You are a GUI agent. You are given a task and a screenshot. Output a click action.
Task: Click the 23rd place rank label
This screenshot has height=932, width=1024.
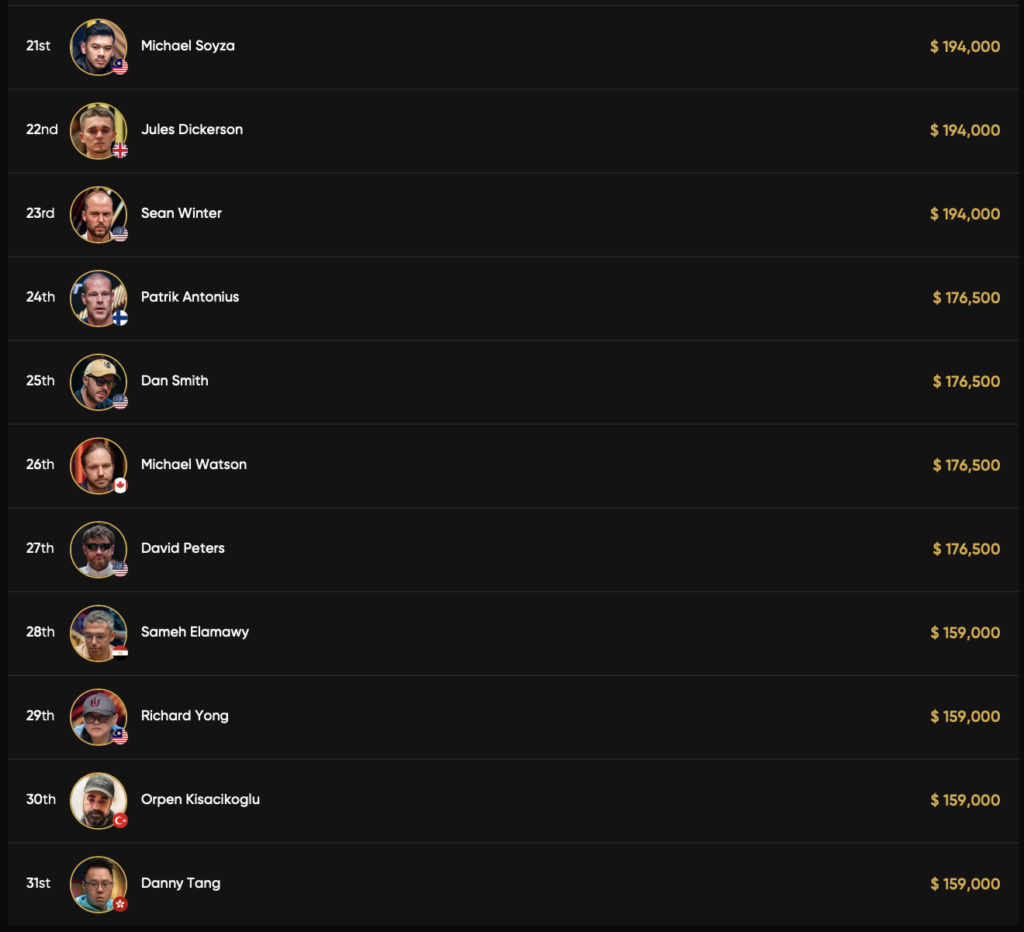coord(41,213)
